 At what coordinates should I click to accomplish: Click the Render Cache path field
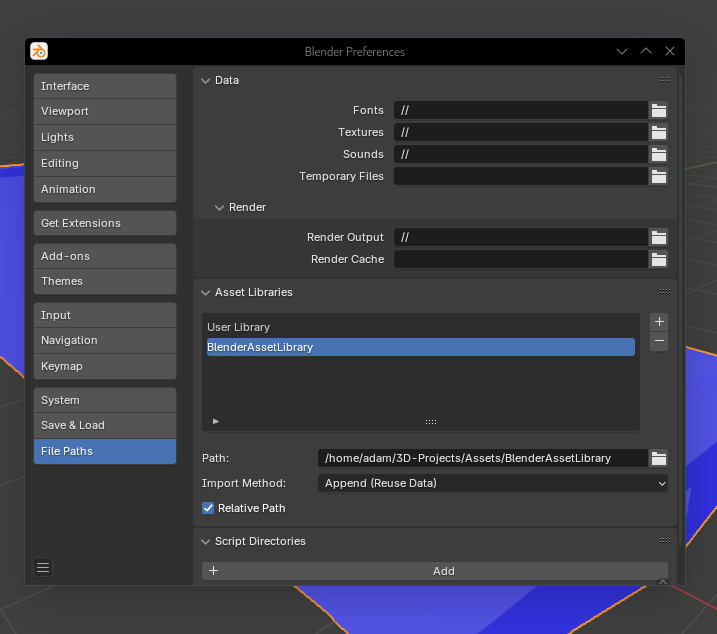point(521,259)
